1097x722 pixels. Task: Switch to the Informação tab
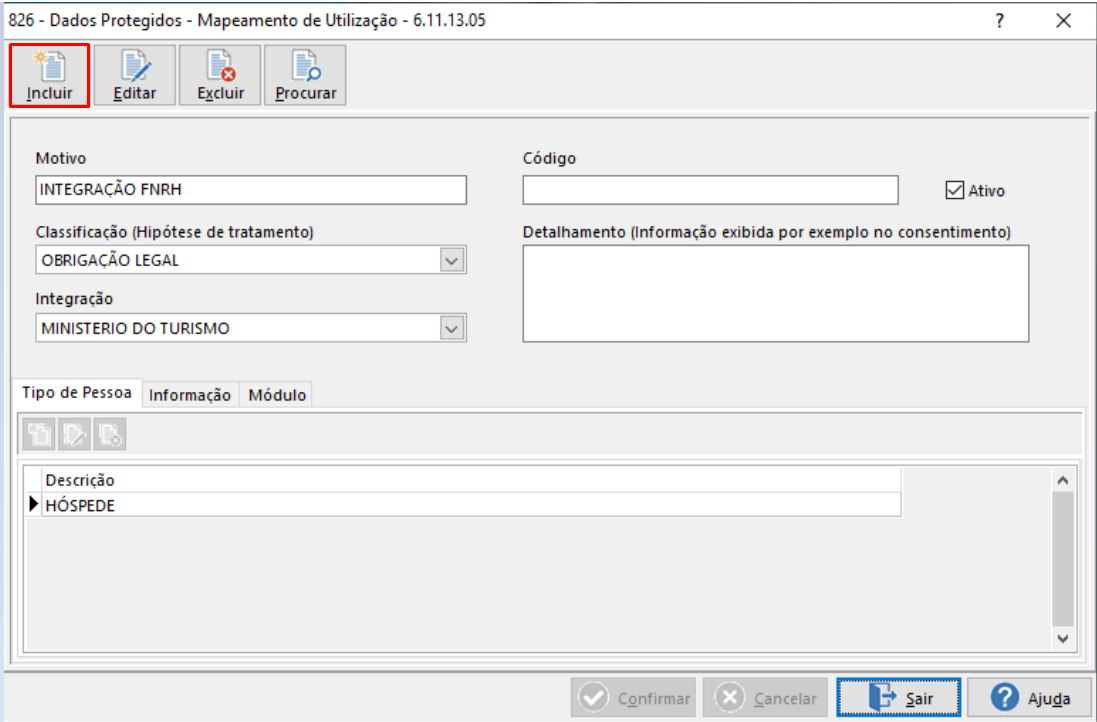pos(190,395)
